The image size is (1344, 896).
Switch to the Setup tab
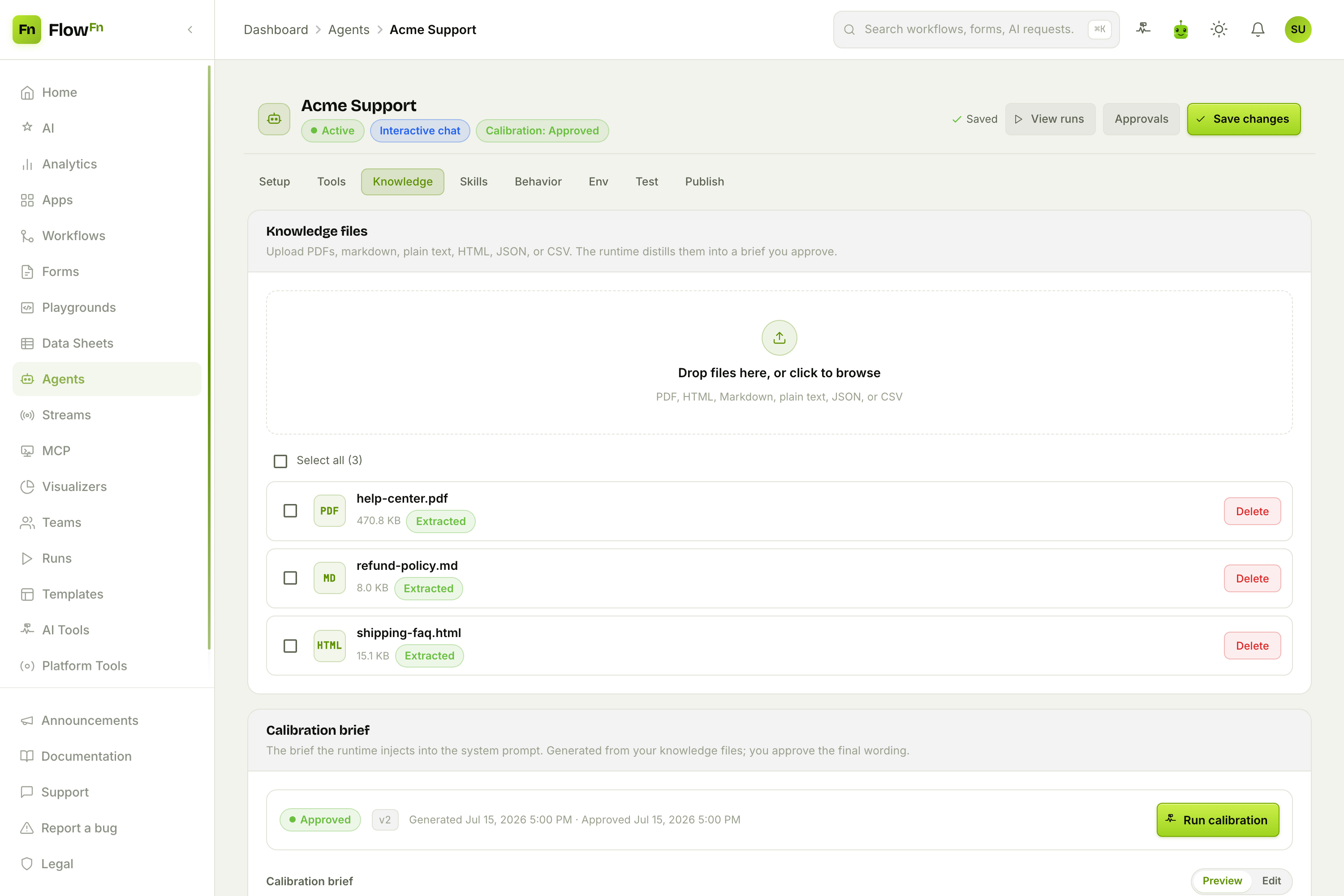coord(274,182)
